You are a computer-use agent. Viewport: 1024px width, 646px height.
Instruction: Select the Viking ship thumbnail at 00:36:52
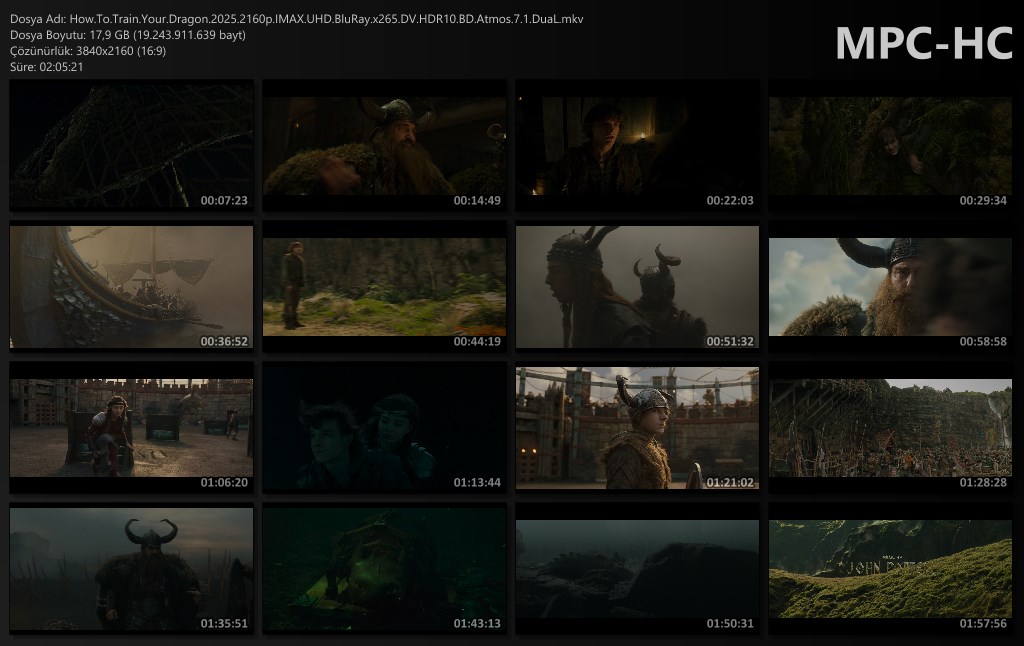131,286
